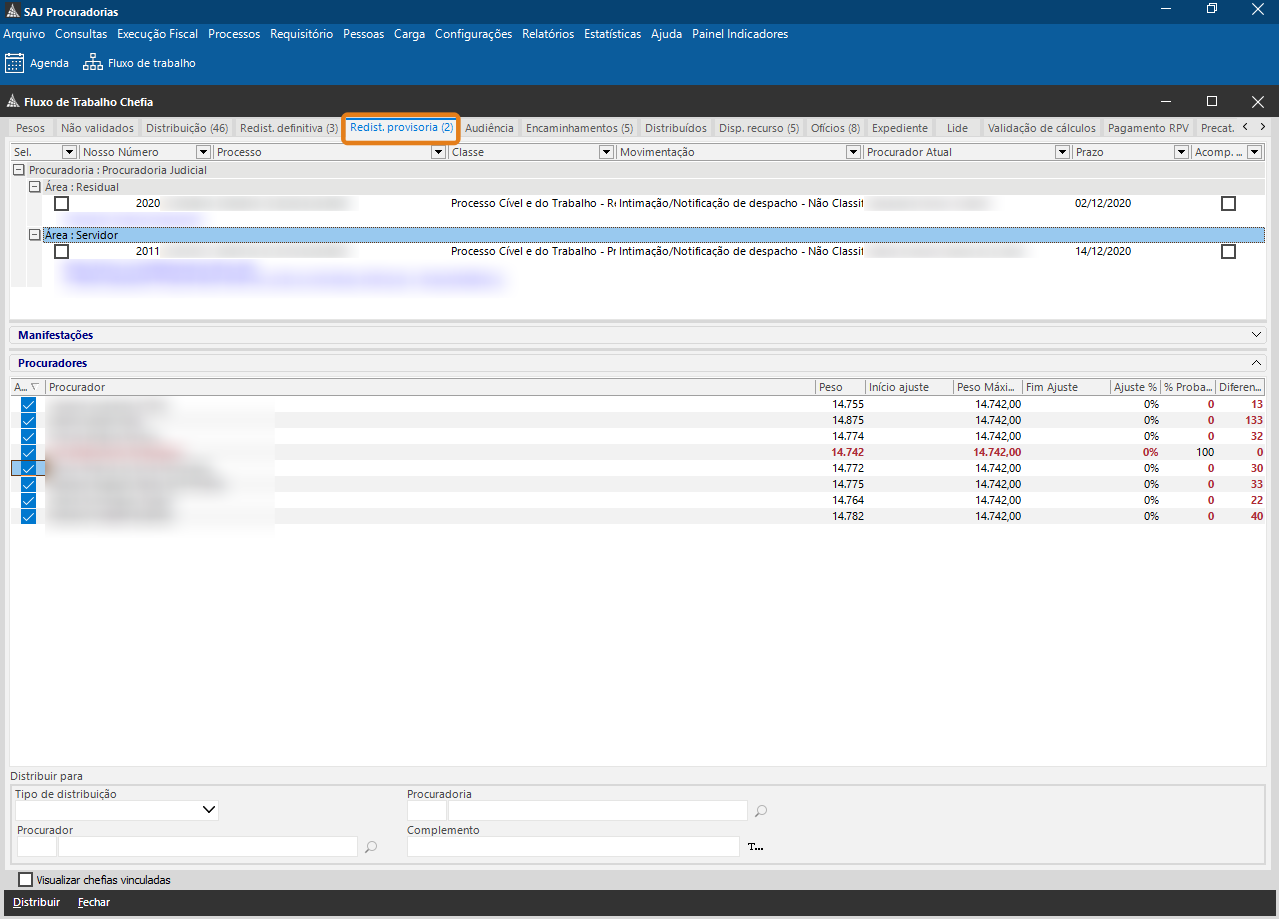Switch to the Distribuição (46) tab
Image resolution: width=1279 pixels, height=919 pixels.
coord(187,128)
